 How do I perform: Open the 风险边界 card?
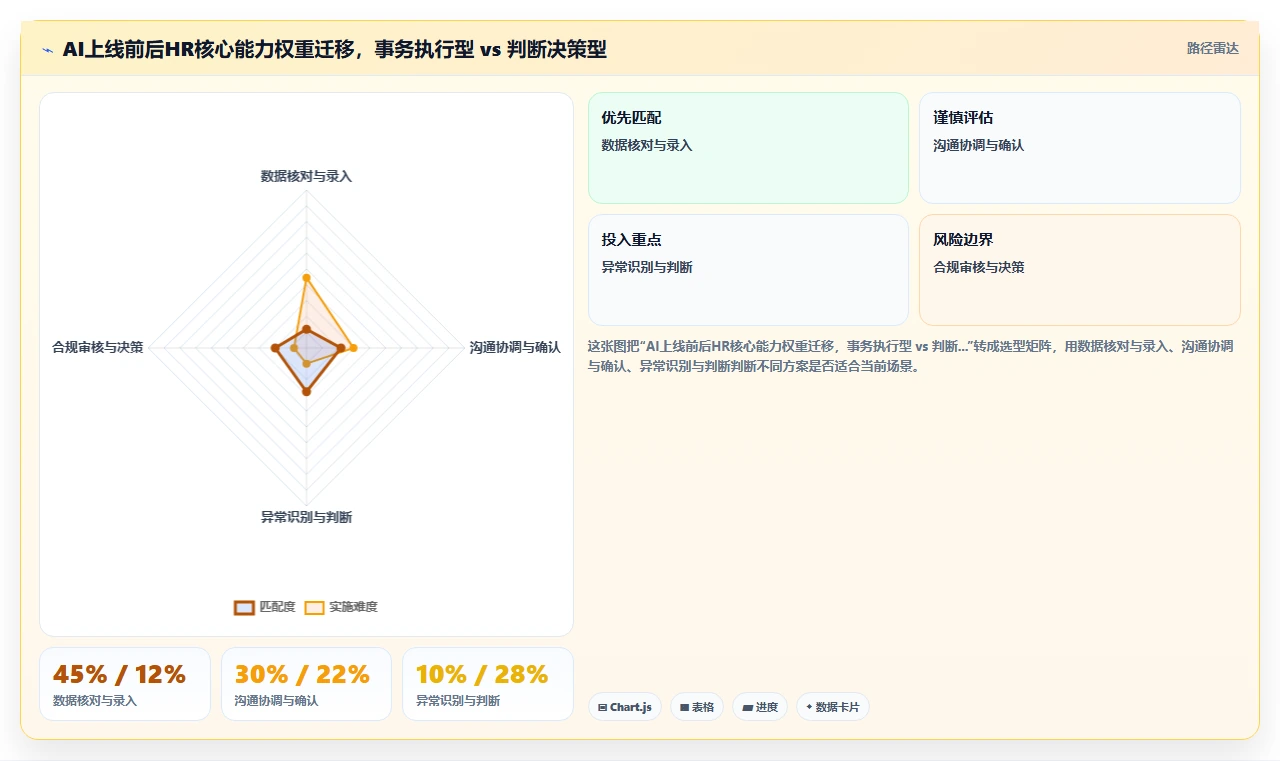(x=1080, y=270)
